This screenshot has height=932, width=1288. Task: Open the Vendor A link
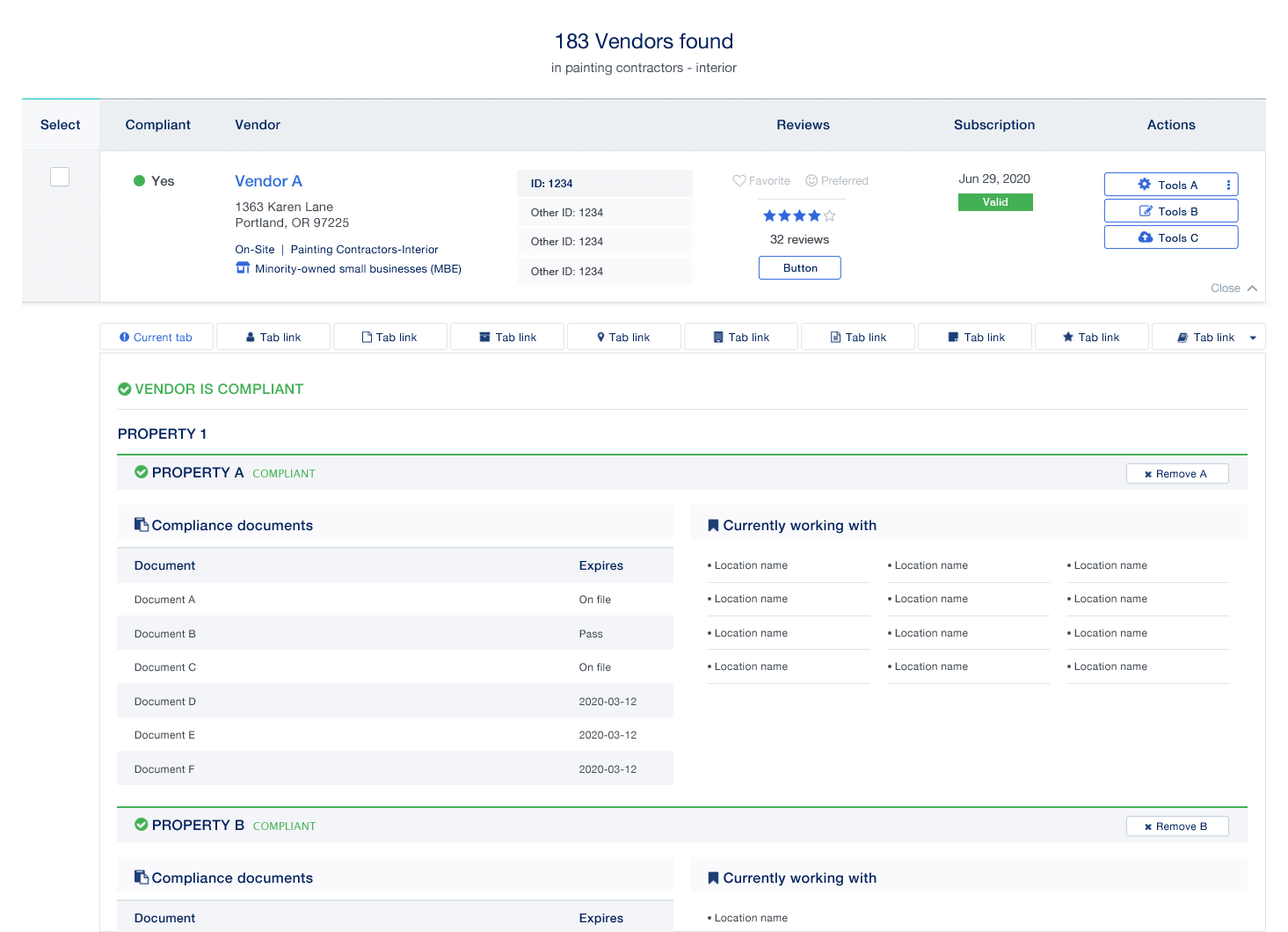[x=268, y=181]
